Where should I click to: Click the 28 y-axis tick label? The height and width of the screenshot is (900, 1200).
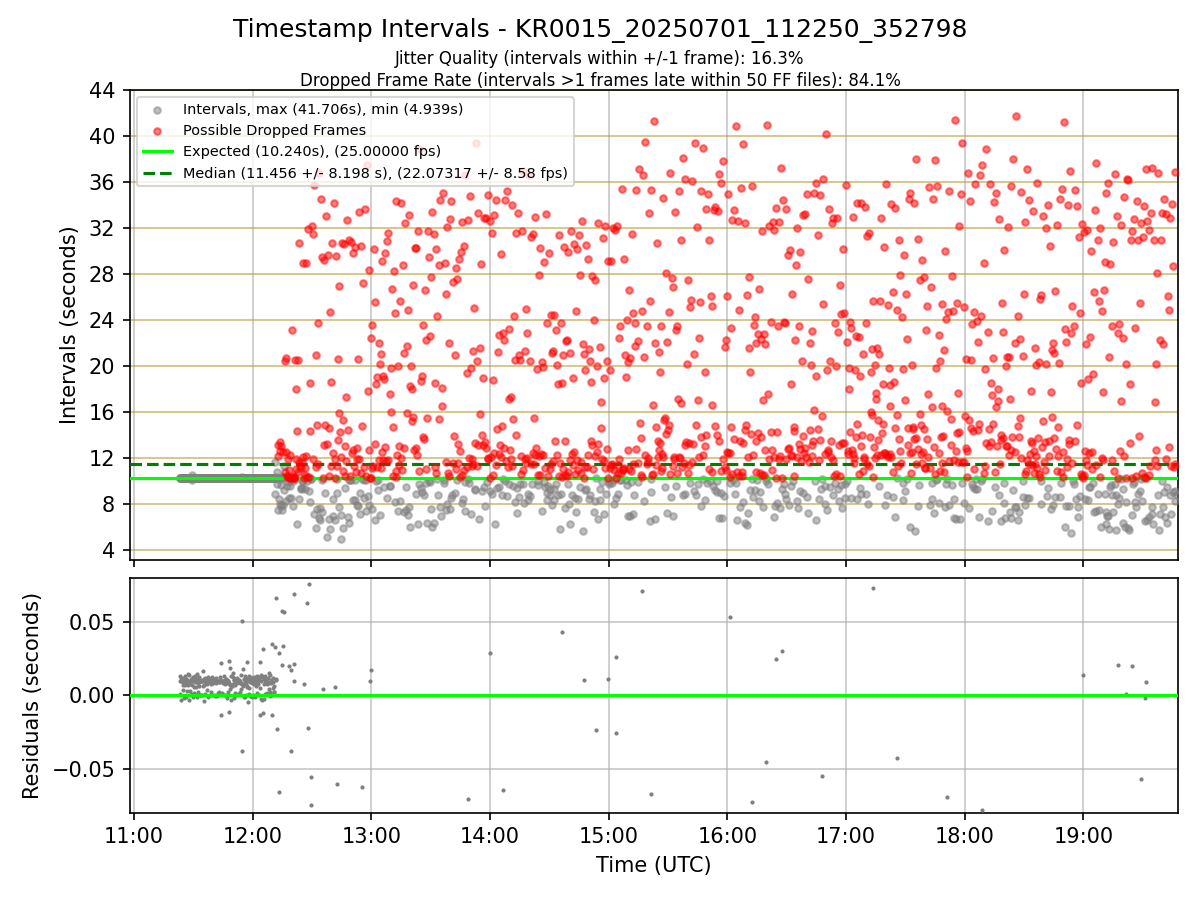(105, 274)
